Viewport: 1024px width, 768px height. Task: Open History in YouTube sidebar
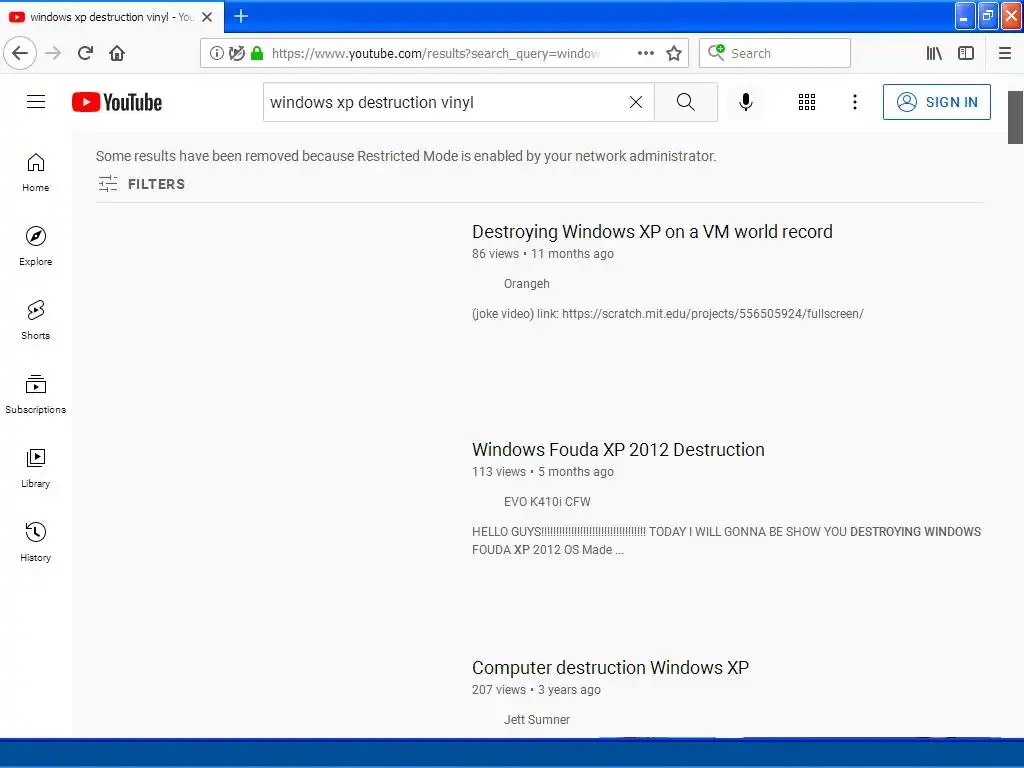36,542
